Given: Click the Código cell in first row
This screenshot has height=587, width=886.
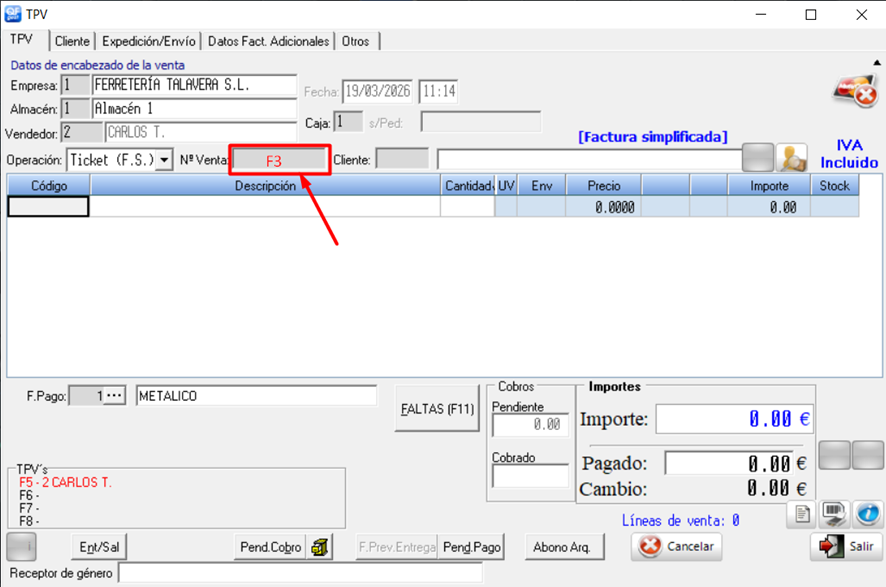Looking at the screenshot, I should [49, 207].
